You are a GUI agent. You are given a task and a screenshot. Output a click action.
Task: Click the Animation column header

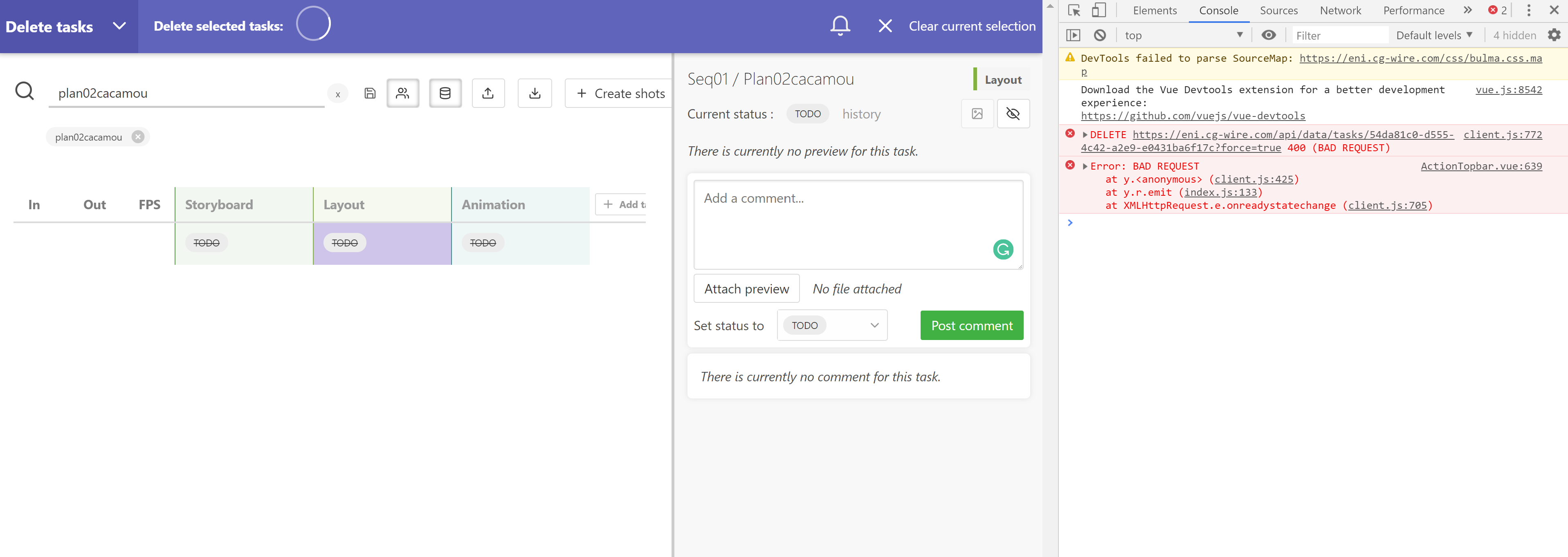coord(493,205)
